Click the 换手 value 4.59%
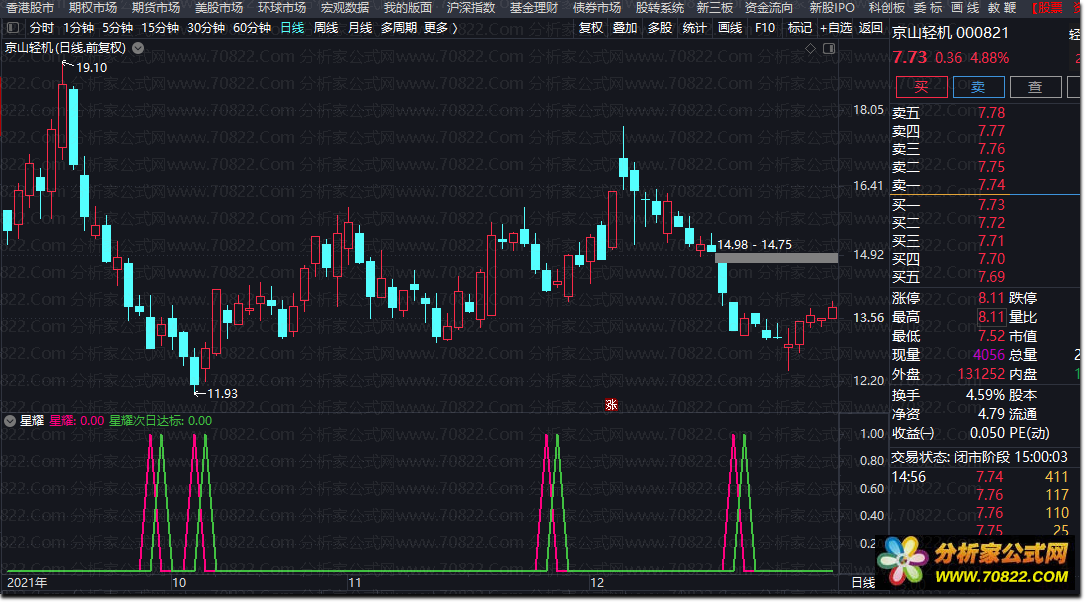 point(986,395)
